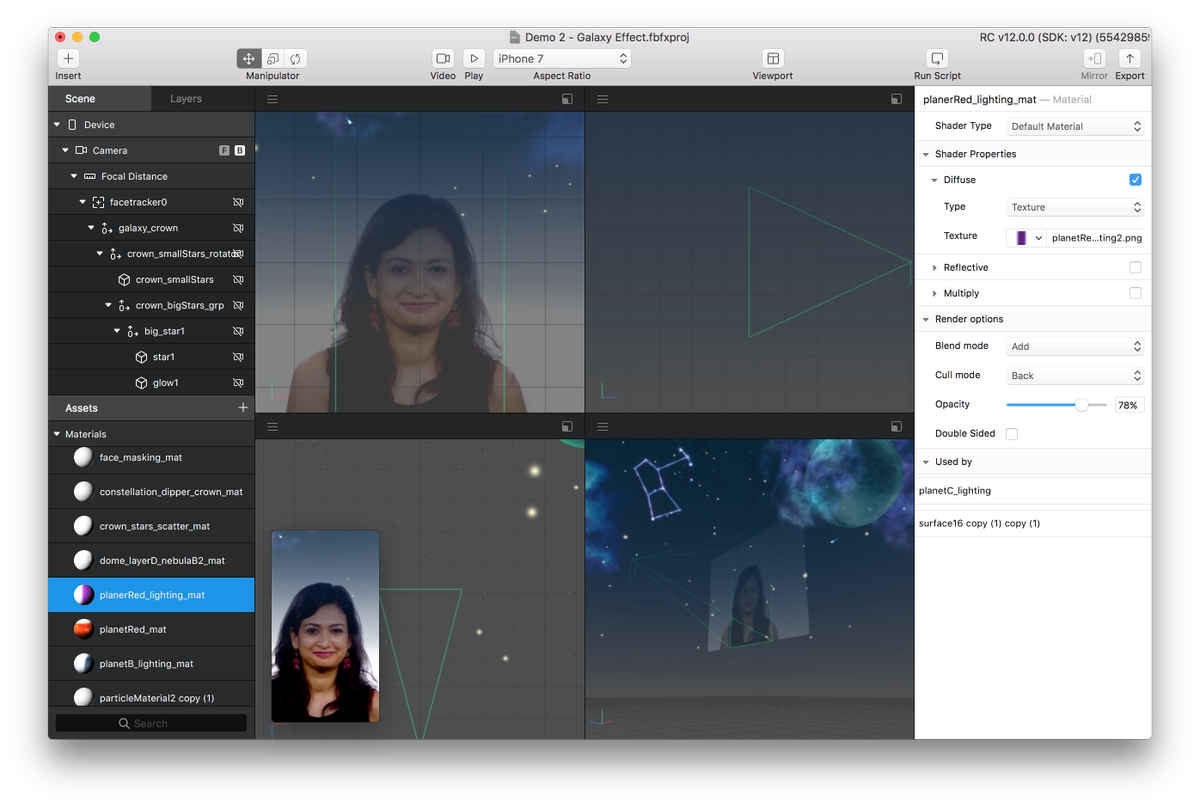Select the face_masking_mat material
This screenshot has height=808, width=1200.
[x=151, y=458]
